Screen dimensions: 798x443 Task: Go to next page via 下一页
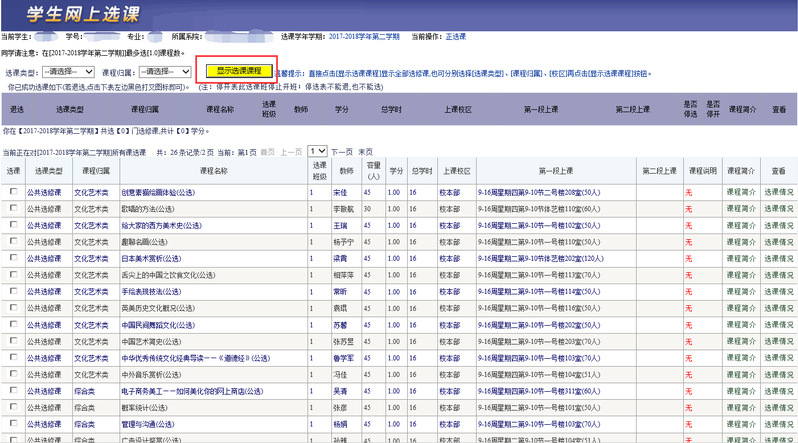click(342, 151)
